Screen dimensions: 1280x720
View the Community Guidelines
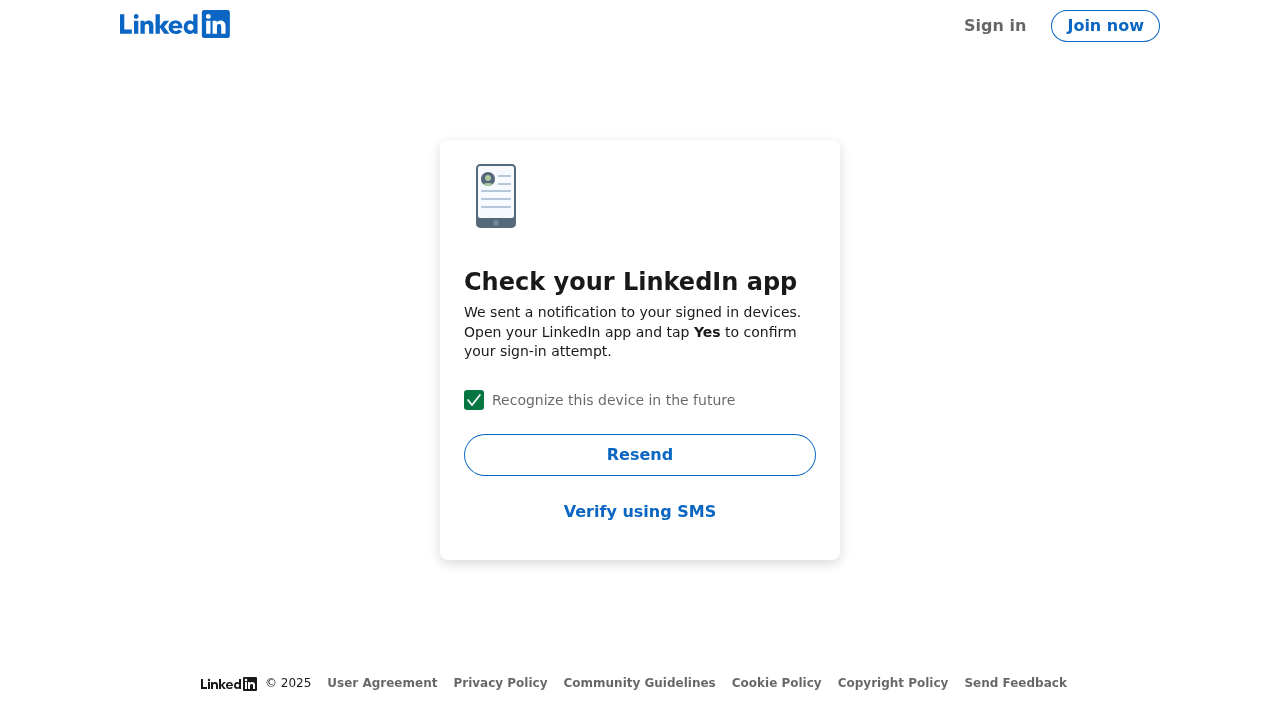pyautogui.click(x=639, y=683)
